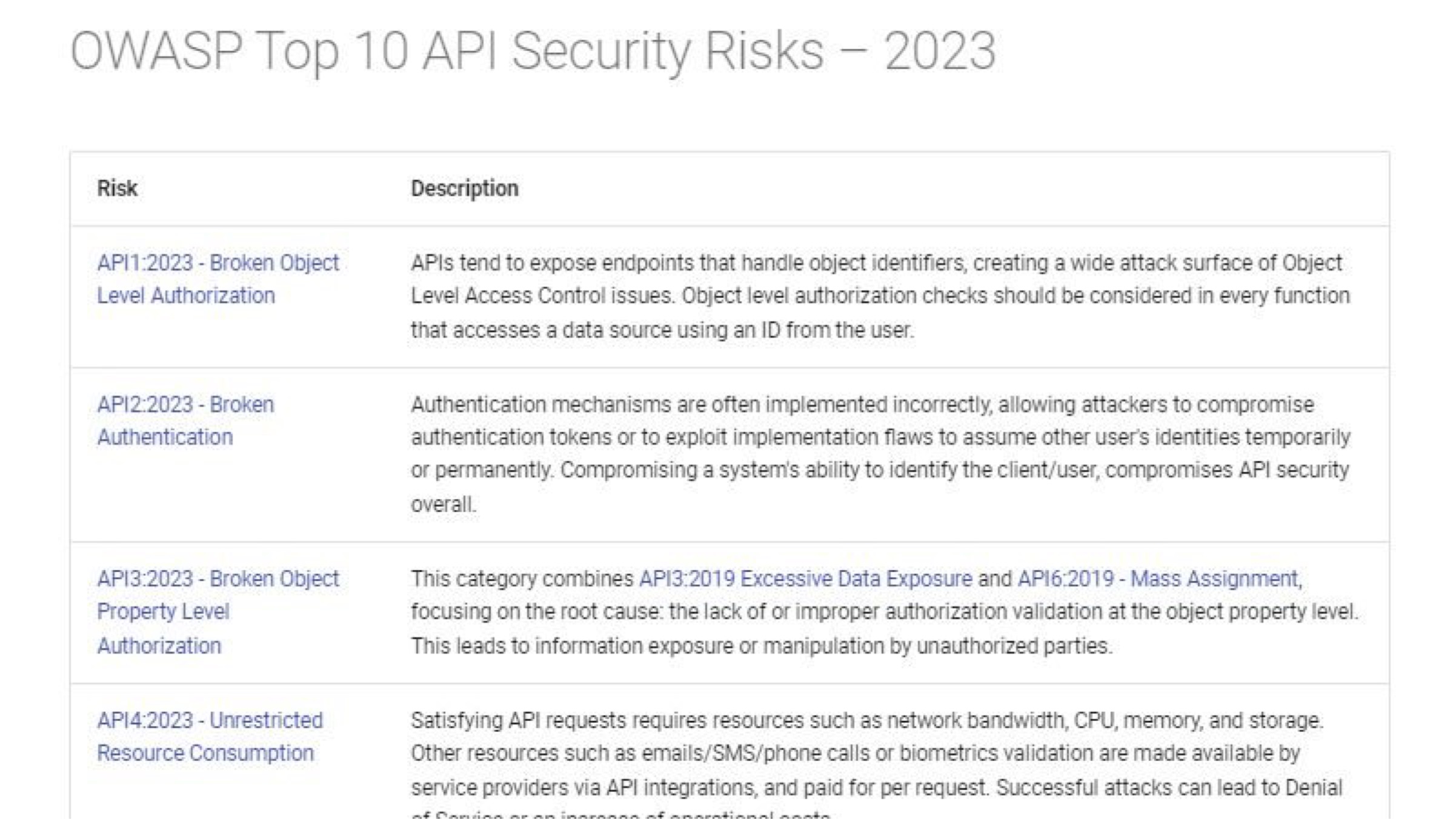Click the sentence 'This leads to information exposure'
Image resolution: width=1456 pixels, height=819 pixels.
pyautogui.click(x=762, y=646)
